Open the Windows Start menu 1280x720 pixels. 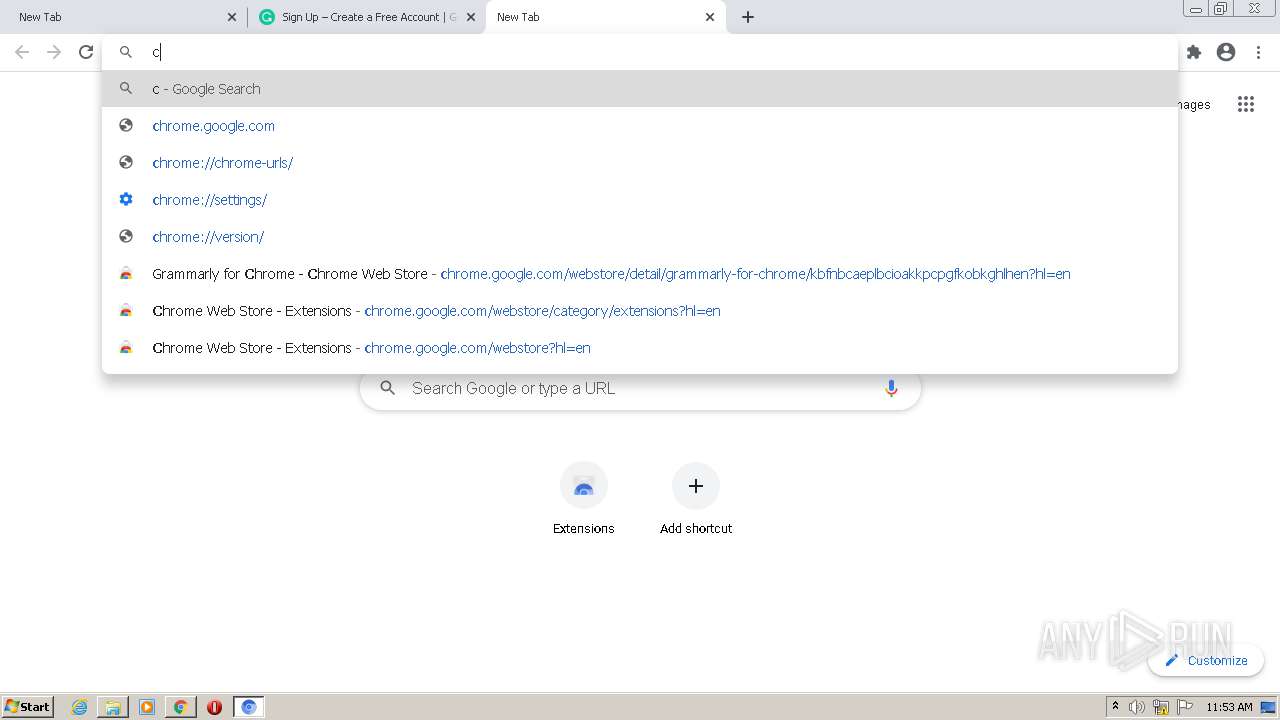coord(27,706)
